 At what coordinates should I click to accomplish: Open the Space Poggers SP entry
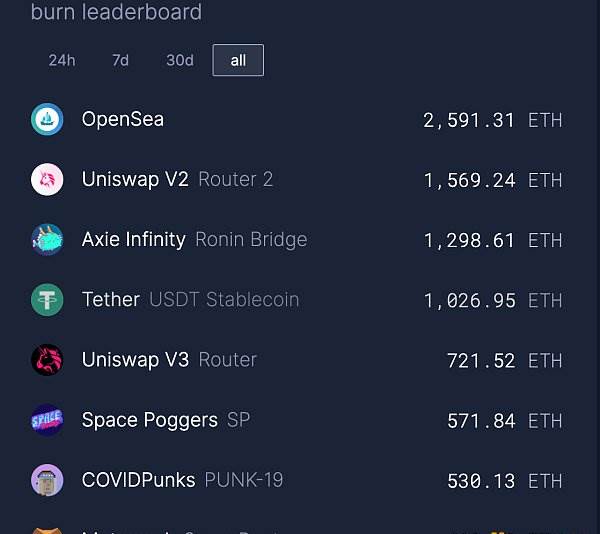[x=166, y=420]
